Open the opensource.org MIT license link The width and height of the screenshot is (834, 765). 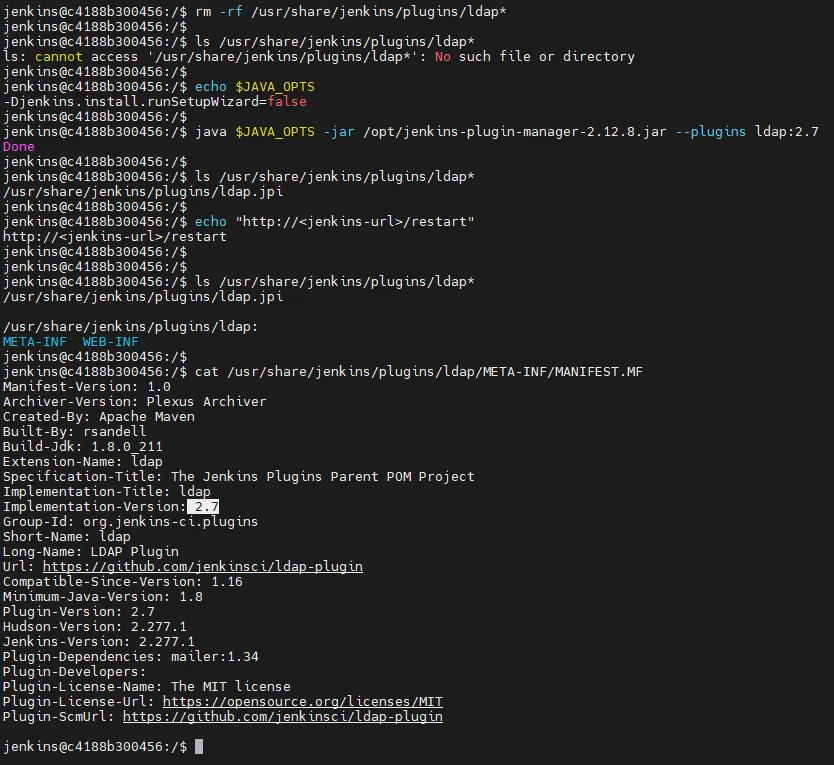(x=303, y=702)
